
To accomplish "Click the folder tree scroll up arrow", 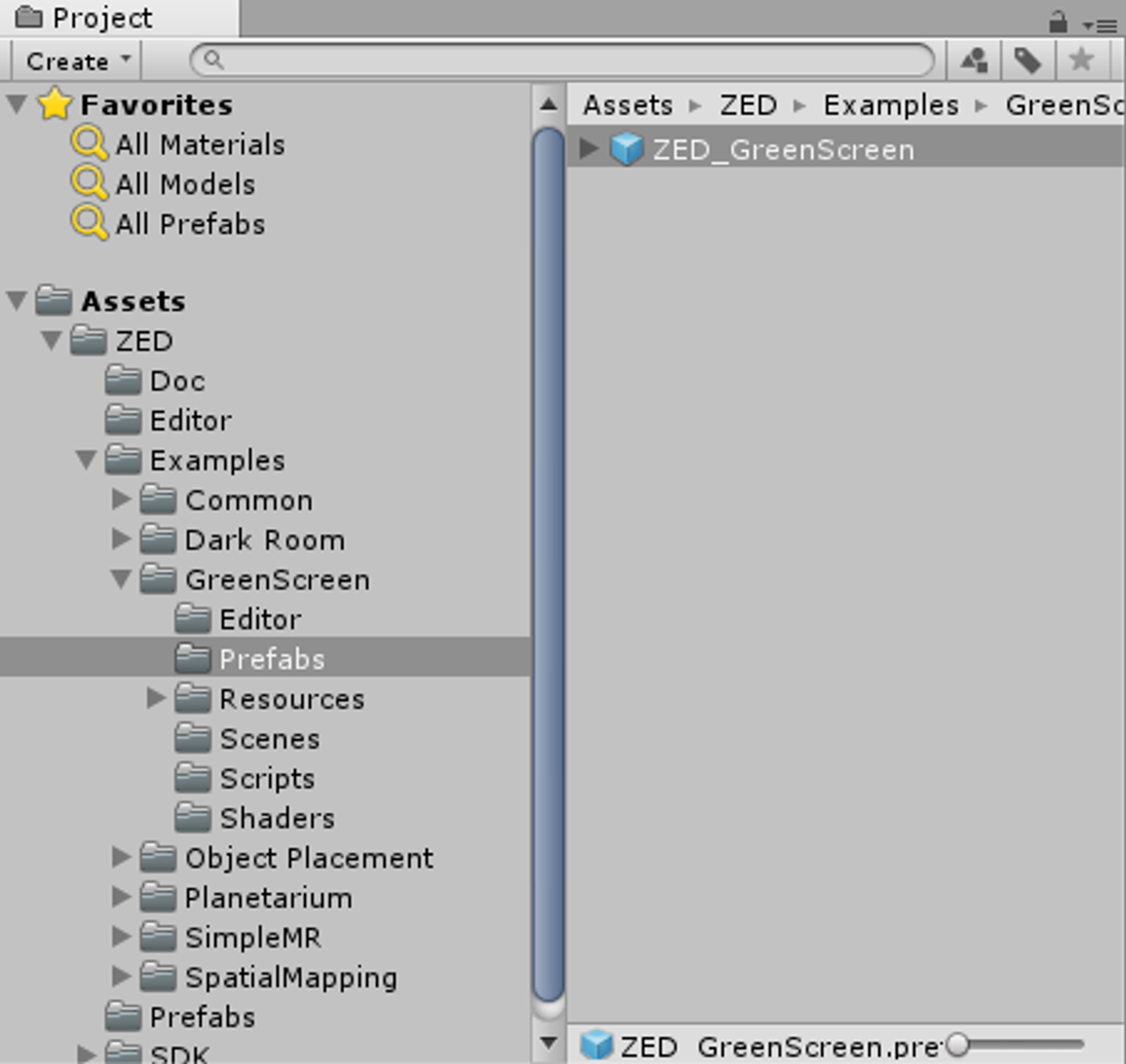I will coord(549,105).
